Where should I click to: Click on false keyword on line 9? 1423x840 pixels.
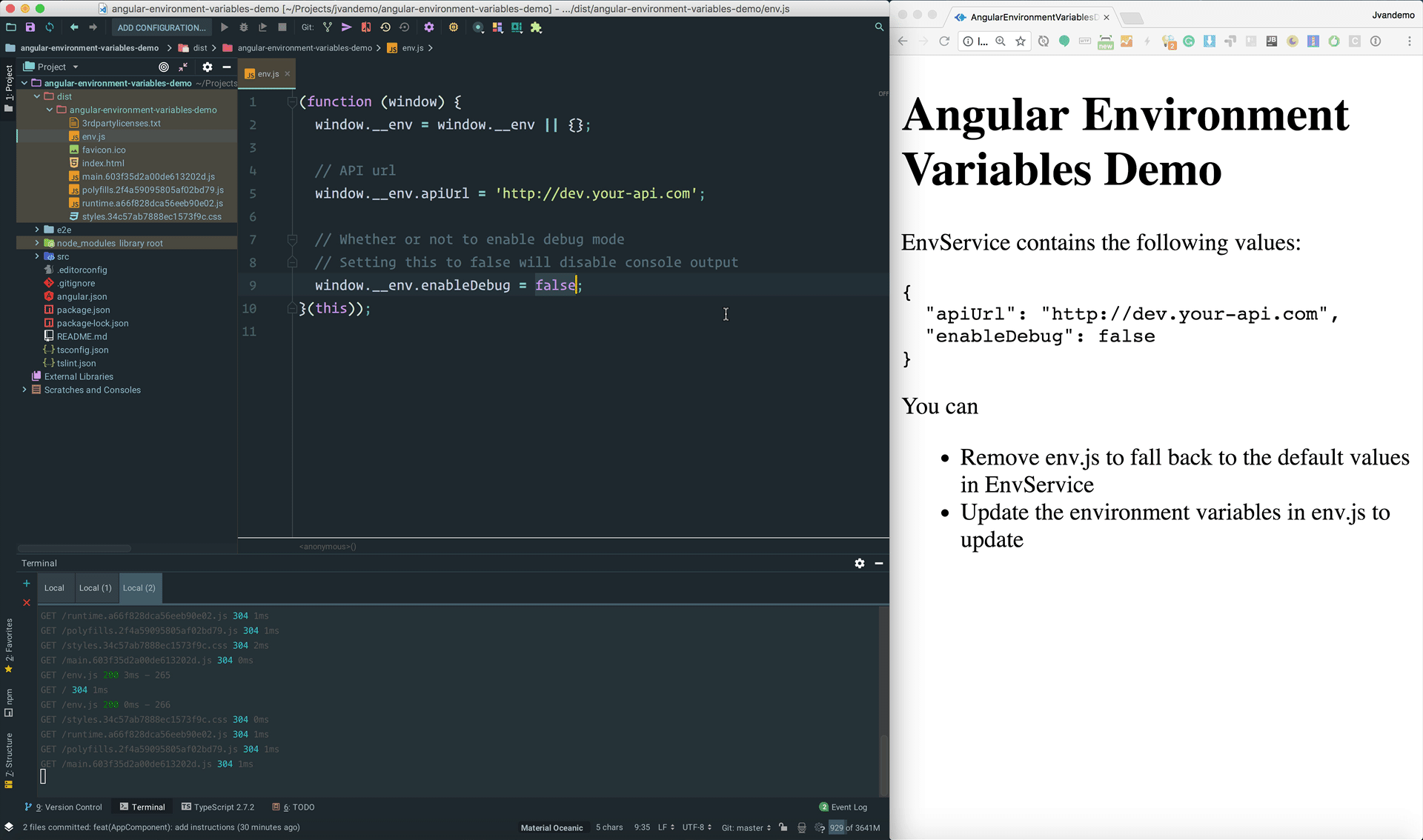click(x=554, y=285)
